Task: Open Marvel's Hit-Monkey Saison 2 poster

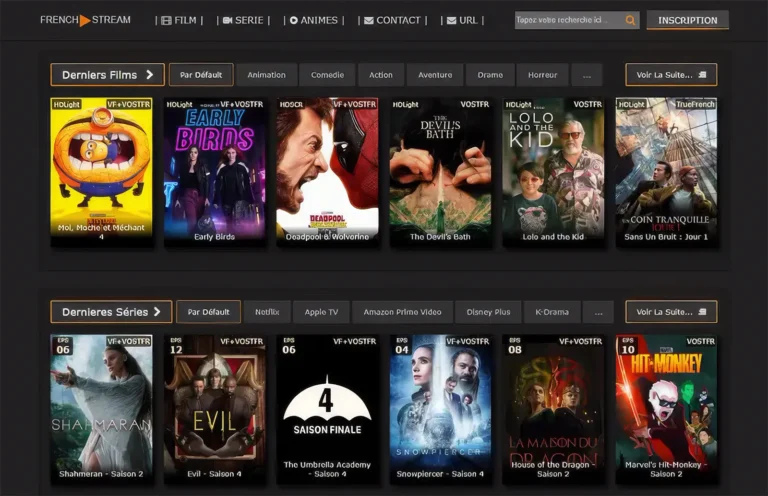Action: [666, 409]
